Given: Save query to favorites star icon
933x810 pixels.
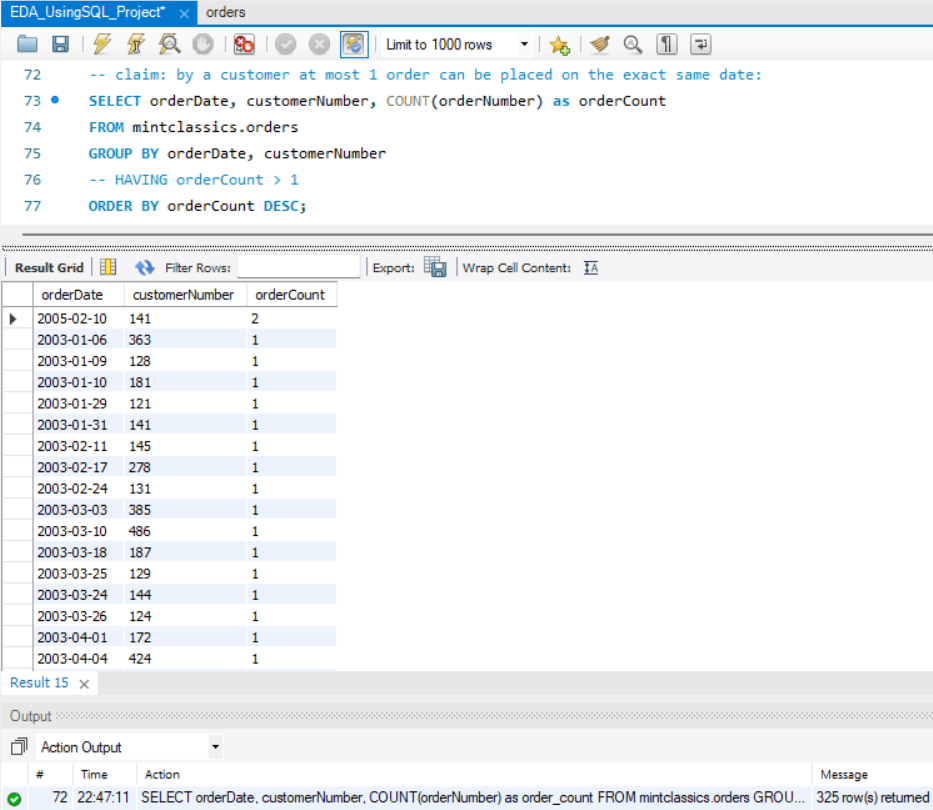Looking at the screenshot, I should pyautogui.click(x=559, y=45).
